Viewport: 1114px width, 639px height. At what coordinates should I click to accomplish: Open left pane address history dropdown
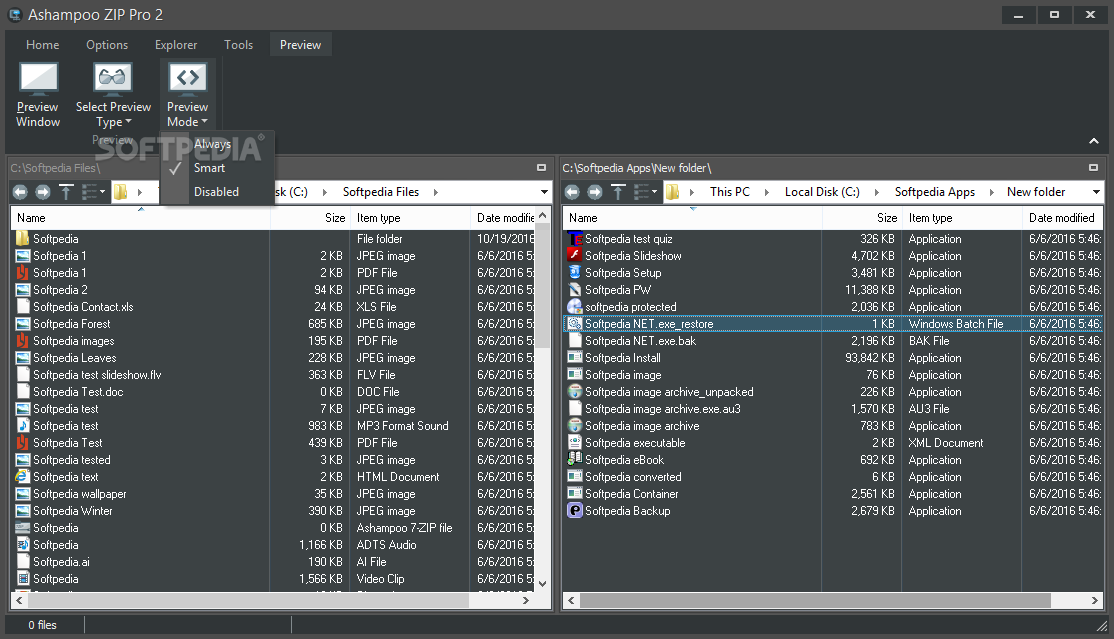544,192
